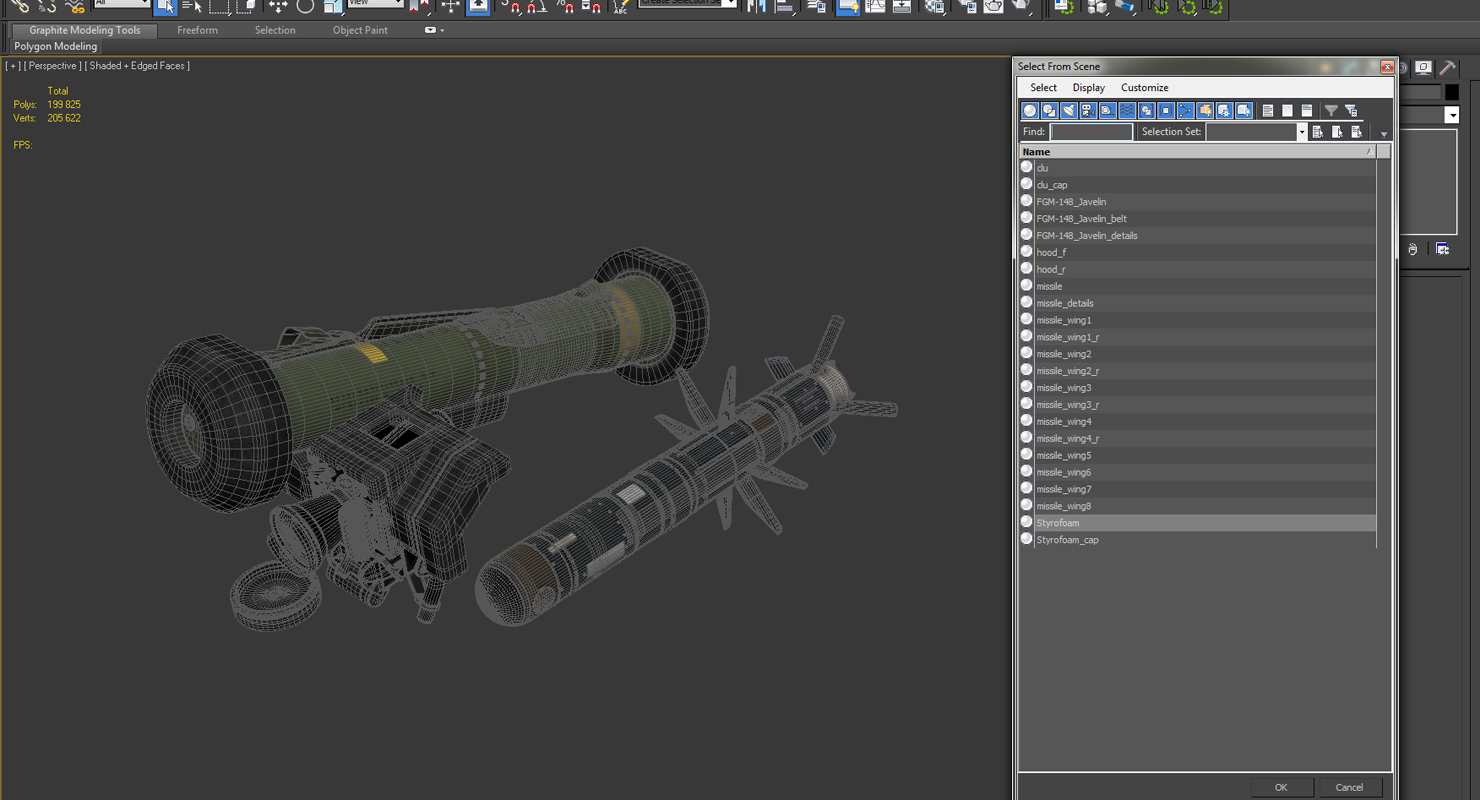The height and width of the screenshot is (800, 1480).
Task: Toggle Display Lights filter icon
Action: pyautogui.click(x=1069, y=110)
